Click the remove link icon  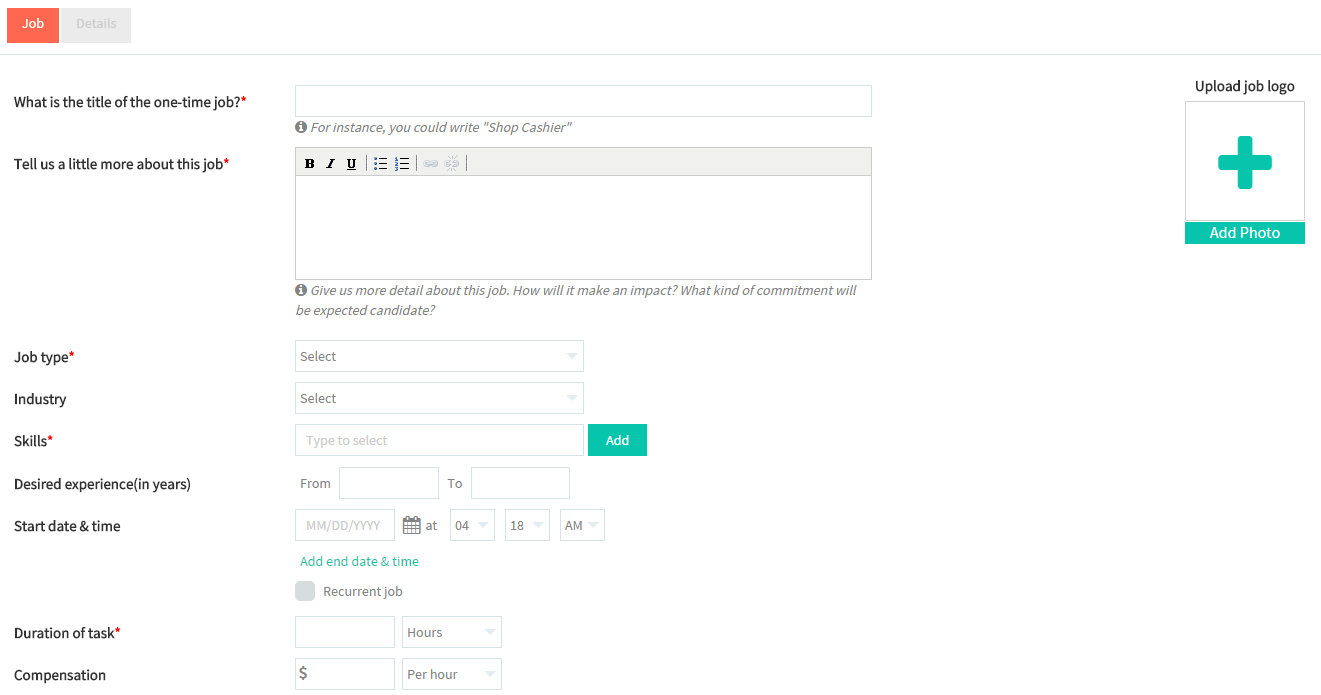pos(452,163)
